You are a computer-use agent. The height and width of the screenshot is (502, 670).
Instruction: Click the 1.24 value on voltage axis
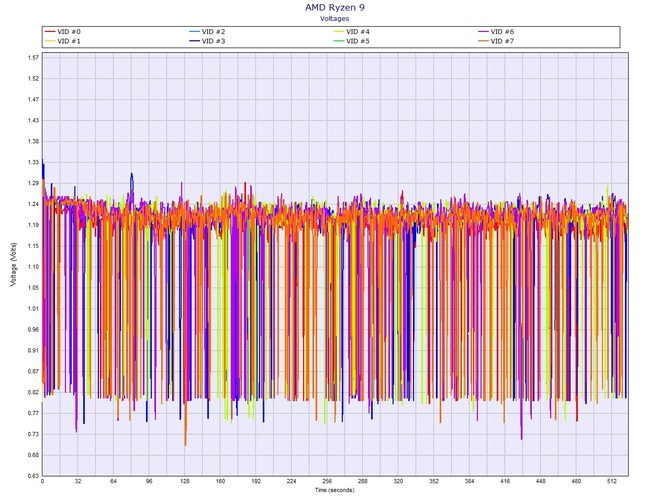[x=33, y=204]
